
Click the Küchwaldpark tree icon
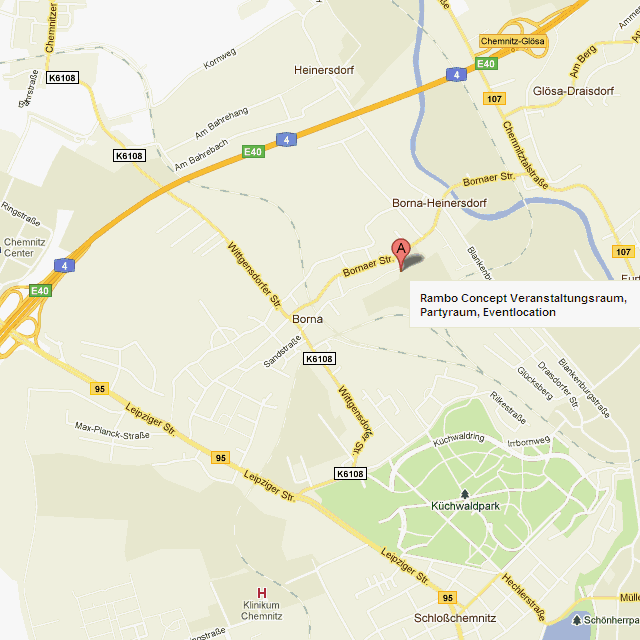(464, 494)
